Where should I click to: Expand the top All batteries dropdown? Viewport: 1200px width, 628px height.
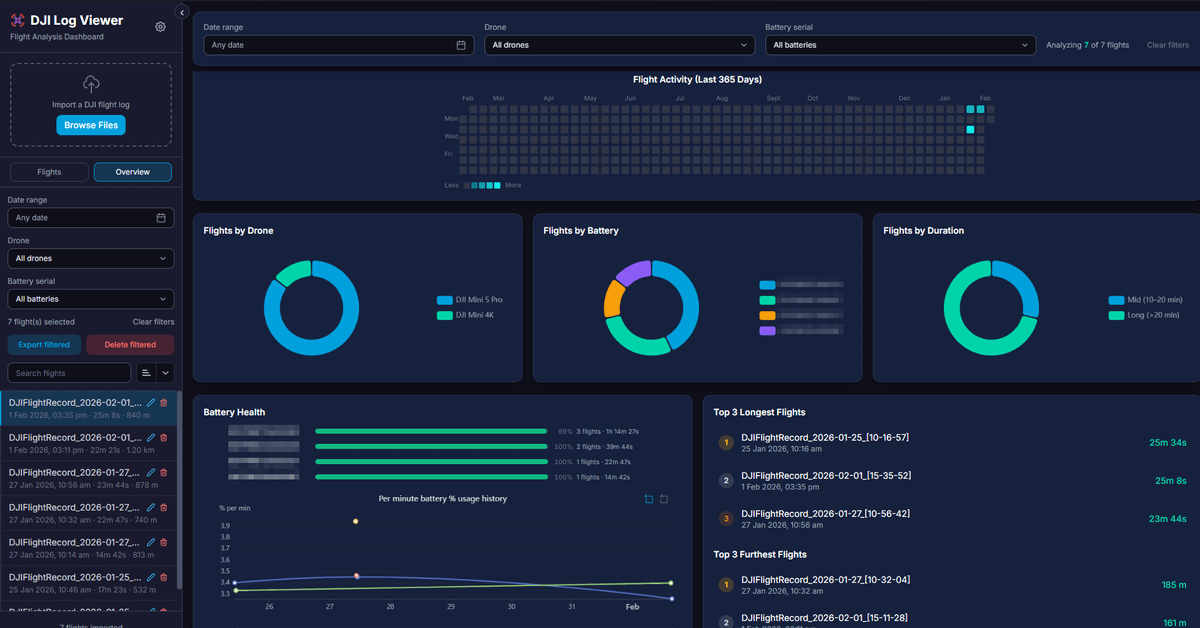pyautogui.click(x=900, y=45)
